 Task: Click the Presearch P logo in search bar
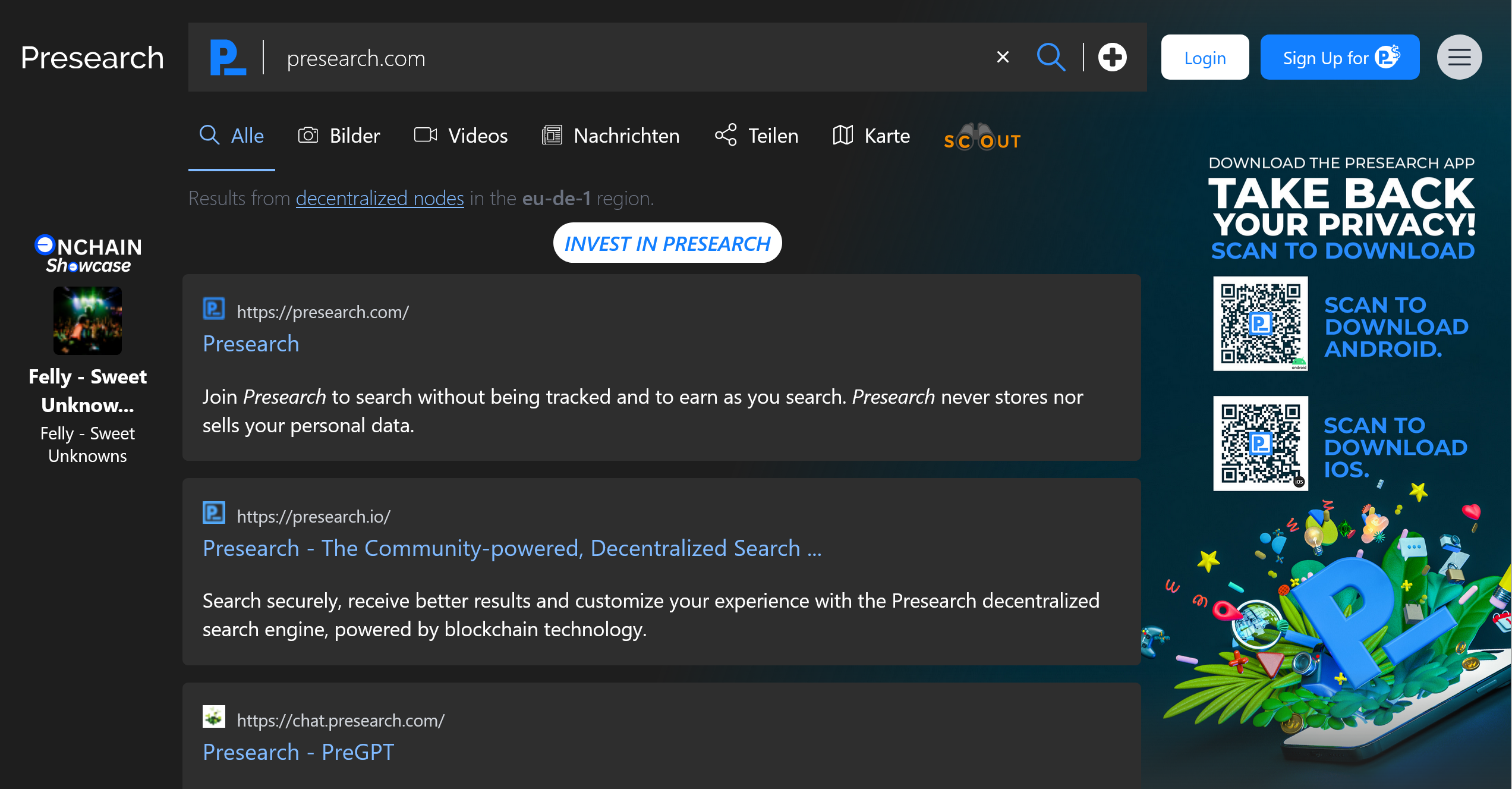(x=228, y=58)
